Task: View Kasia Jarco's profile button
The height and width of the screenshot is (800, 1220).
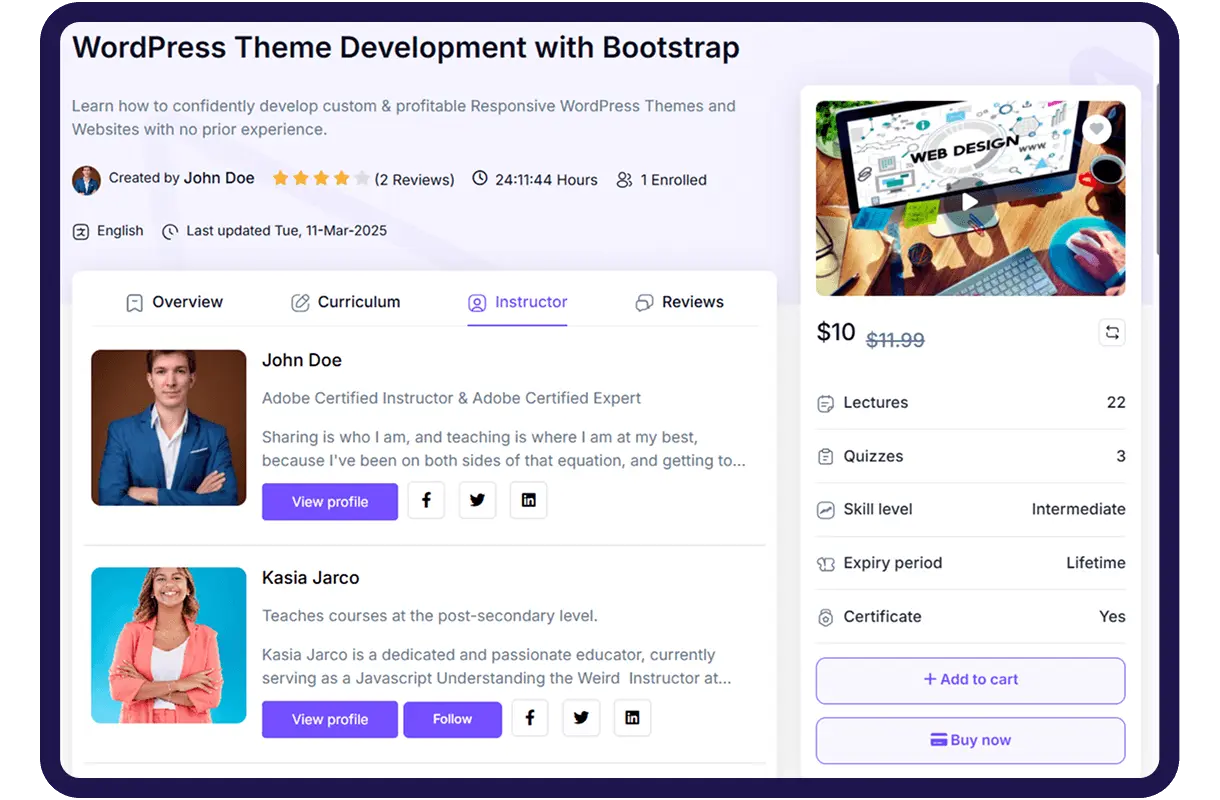Action: (x=330, y=719)
